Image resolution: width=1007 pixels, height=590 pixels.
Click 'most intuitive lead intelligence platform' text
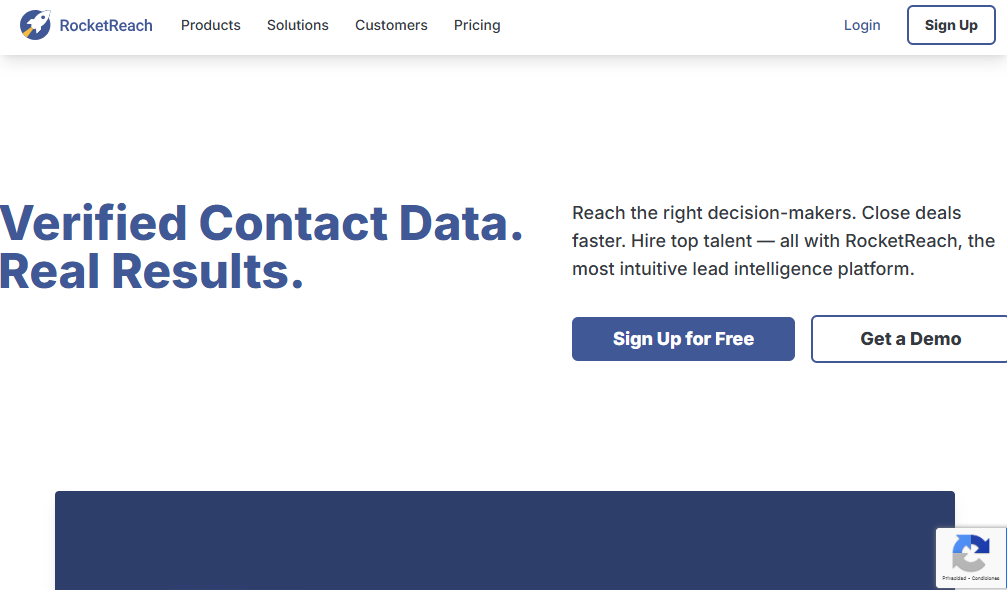click(x=743, y=269)
